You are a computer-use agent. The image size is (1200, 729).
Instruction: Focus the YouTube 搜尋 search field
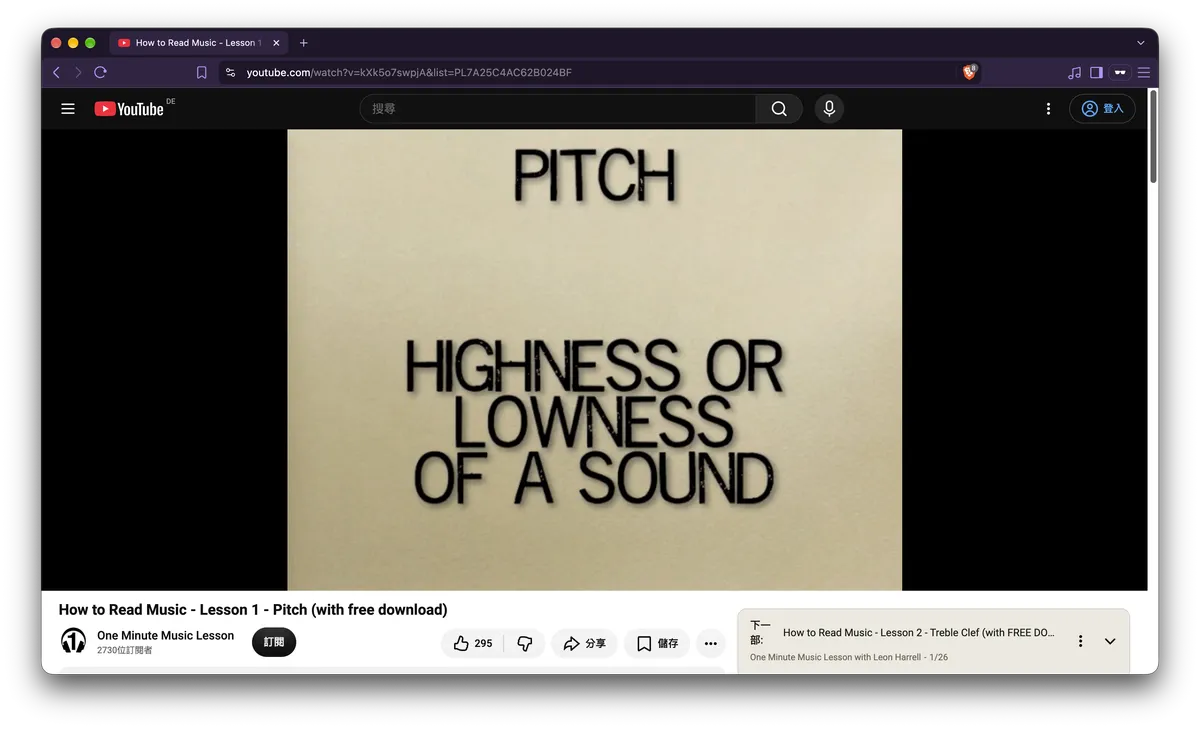tap(558, 109)
